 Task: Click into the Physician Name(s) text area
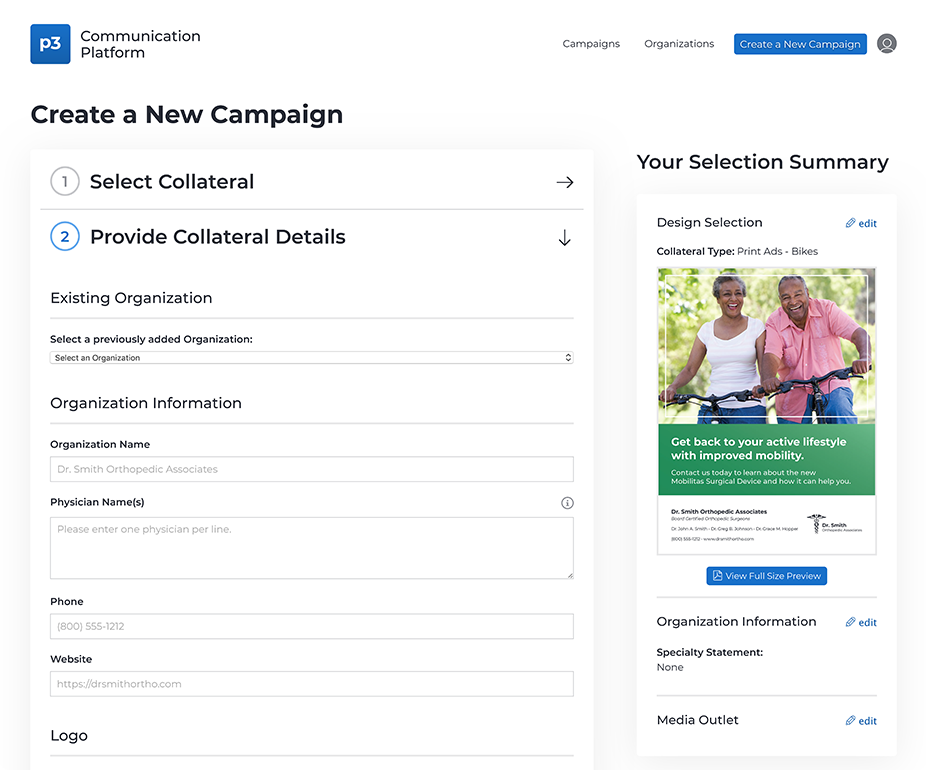coord(312,548)
